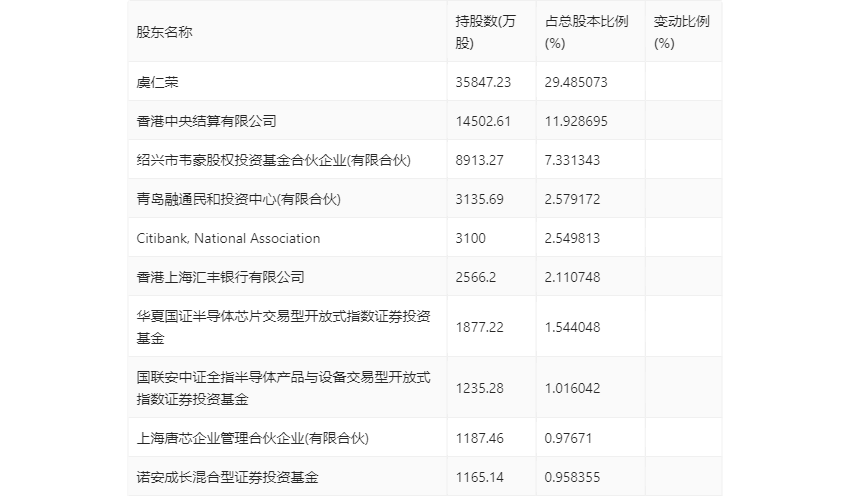Select shareholder 香港上海汇丰银行有限公司
Viewport: 850px width, 496px height.
[x=220, y=277]
